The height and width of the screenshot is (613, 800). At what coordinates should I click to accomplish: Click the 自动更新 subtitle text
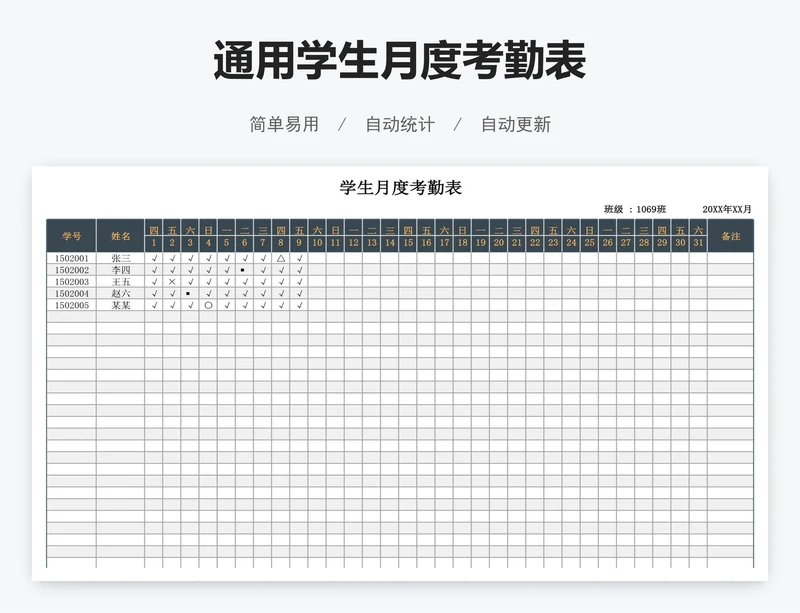516,125
